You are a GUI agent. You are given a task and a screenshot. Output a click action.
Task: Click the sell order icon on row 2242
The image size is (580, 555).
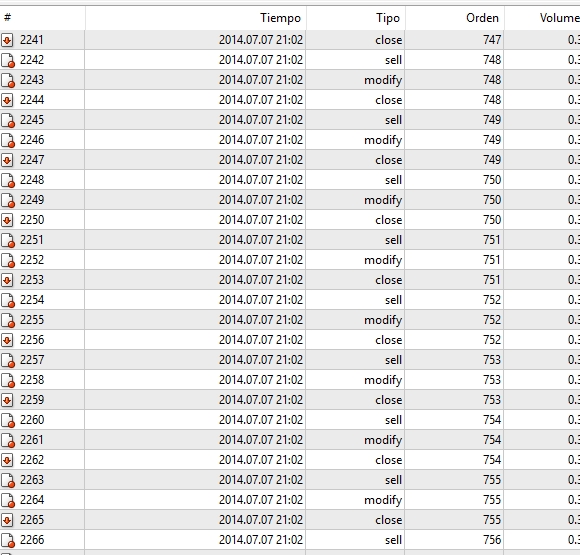[8, 60]
